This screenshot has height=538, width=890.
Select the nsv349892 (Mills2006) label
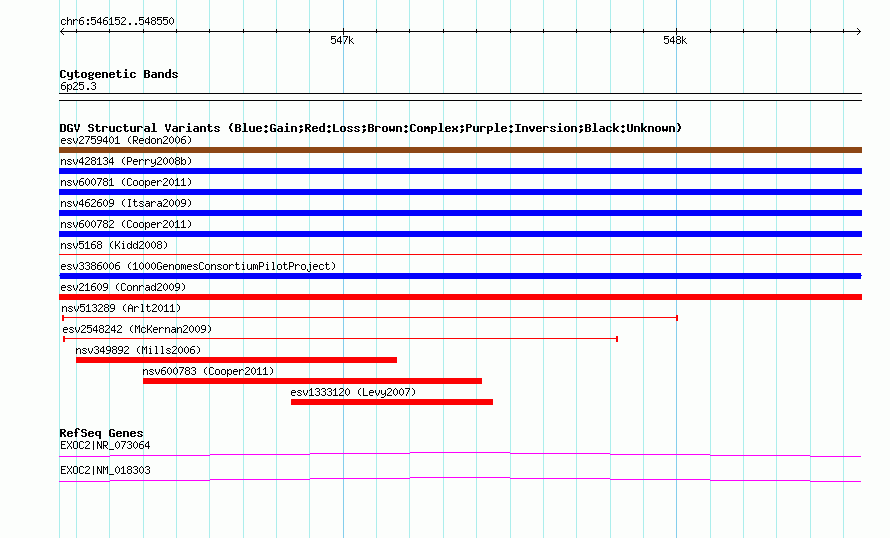point(138,350)
